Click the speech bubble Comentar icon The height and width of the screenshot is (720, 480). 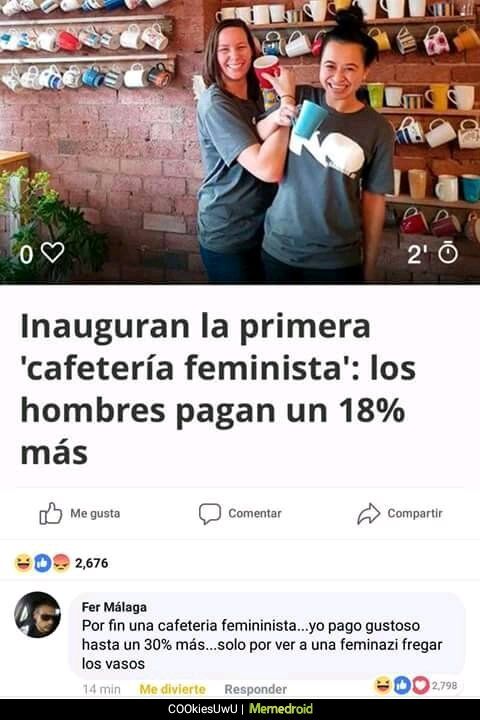point(209,514)
